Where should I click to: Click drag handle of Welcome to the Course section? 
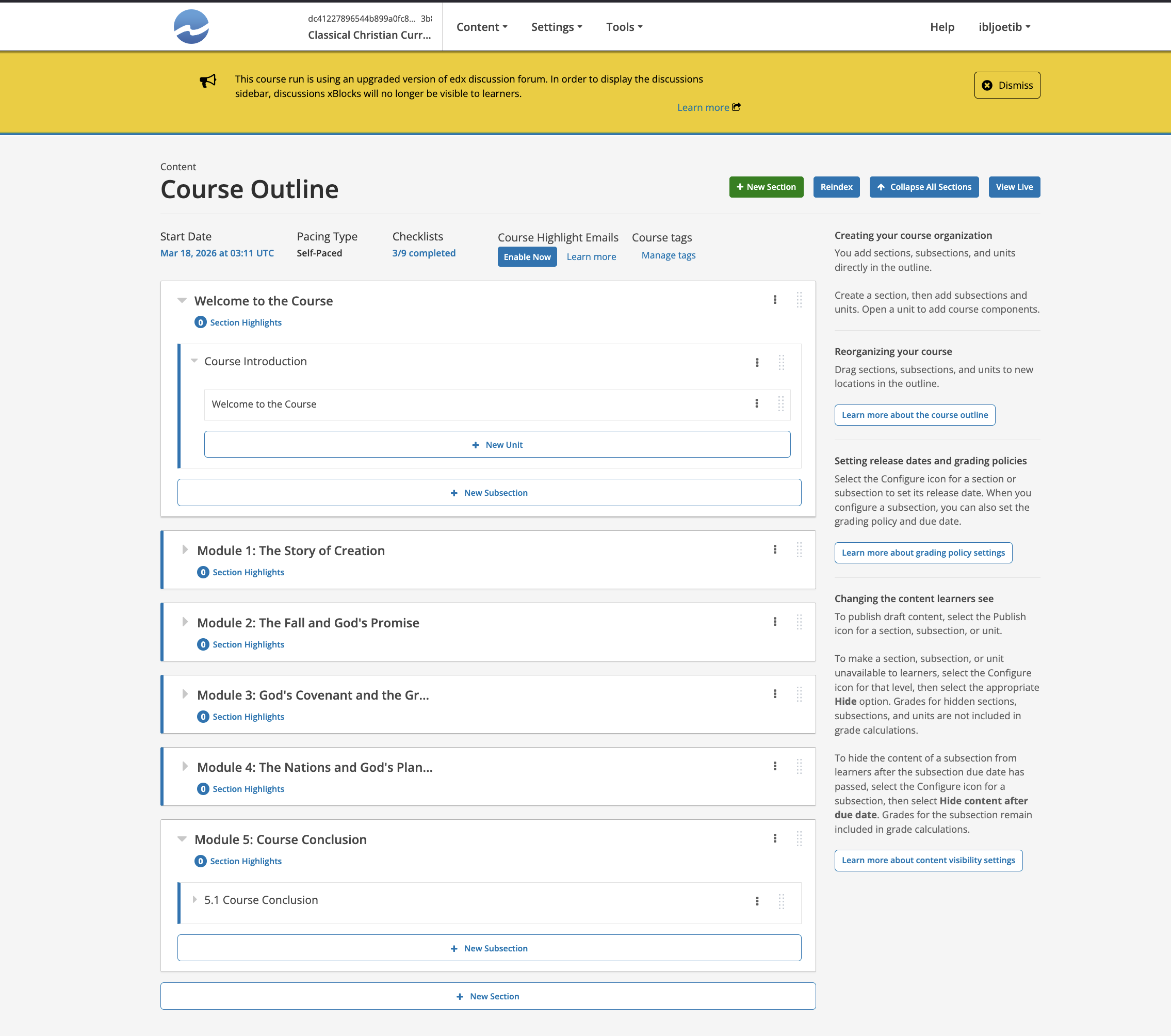[799, 300]
